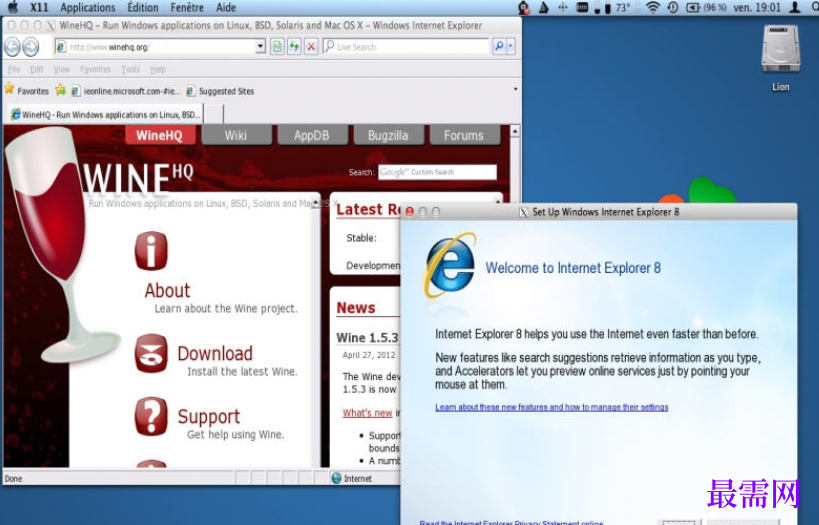Click the What's new link in News
Viewport: 819px width, 525px height.
367,413
